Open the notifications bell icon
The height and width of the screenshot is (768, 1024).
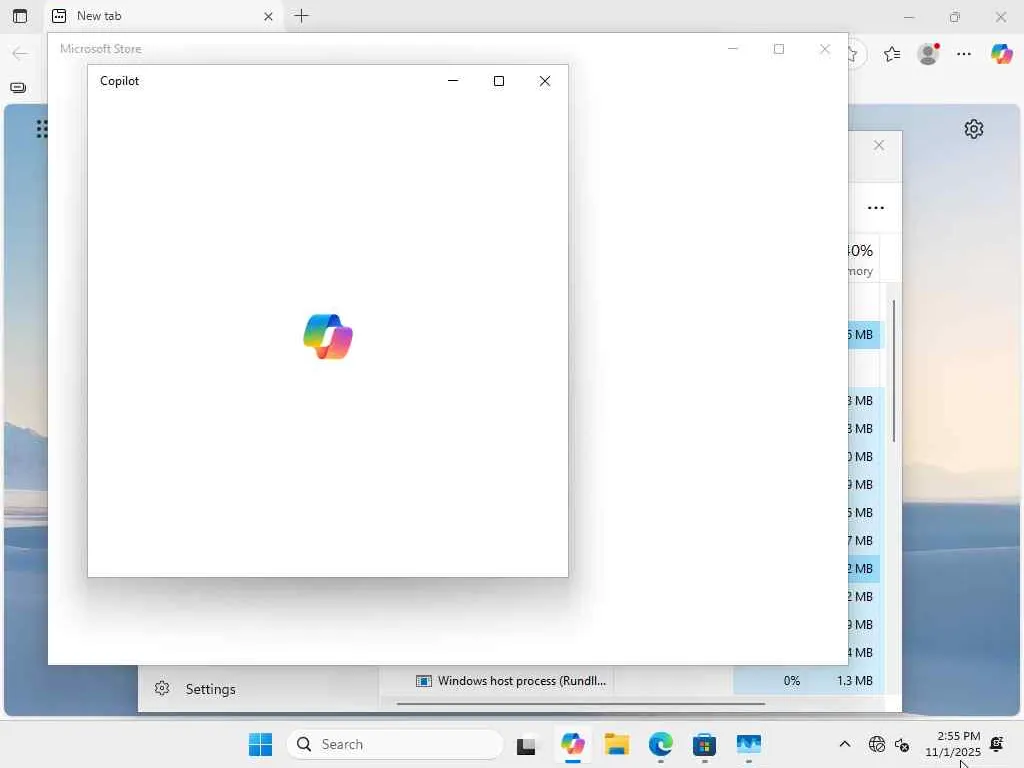[x=997, y=744]
